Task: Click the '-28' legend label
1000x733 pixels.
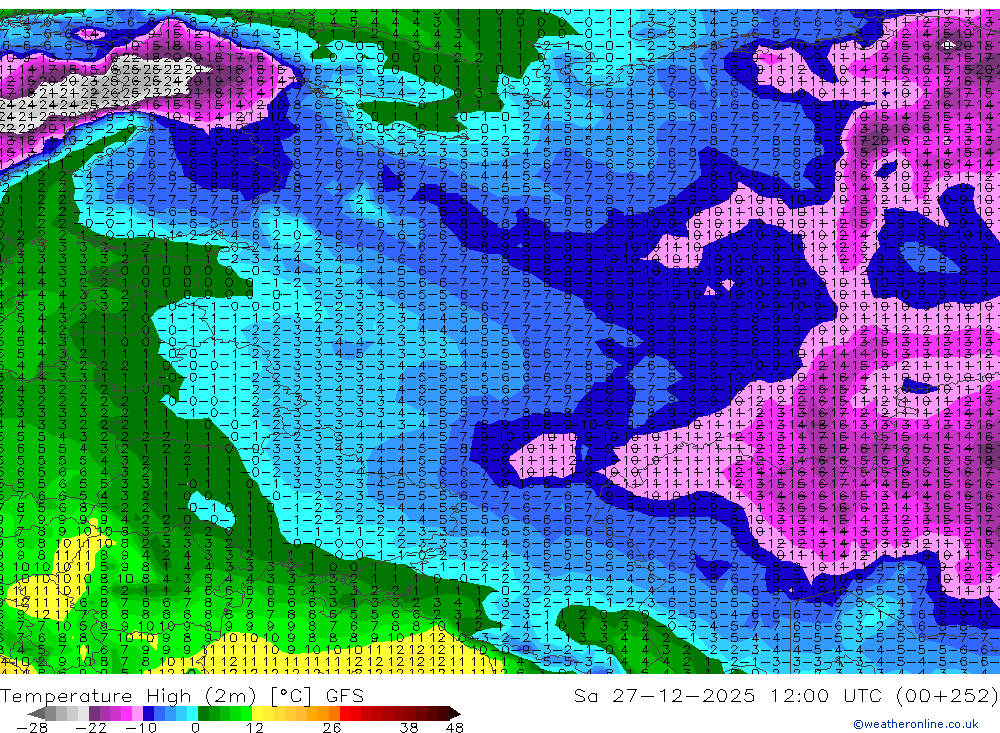Action: click(x=32, y=727)
